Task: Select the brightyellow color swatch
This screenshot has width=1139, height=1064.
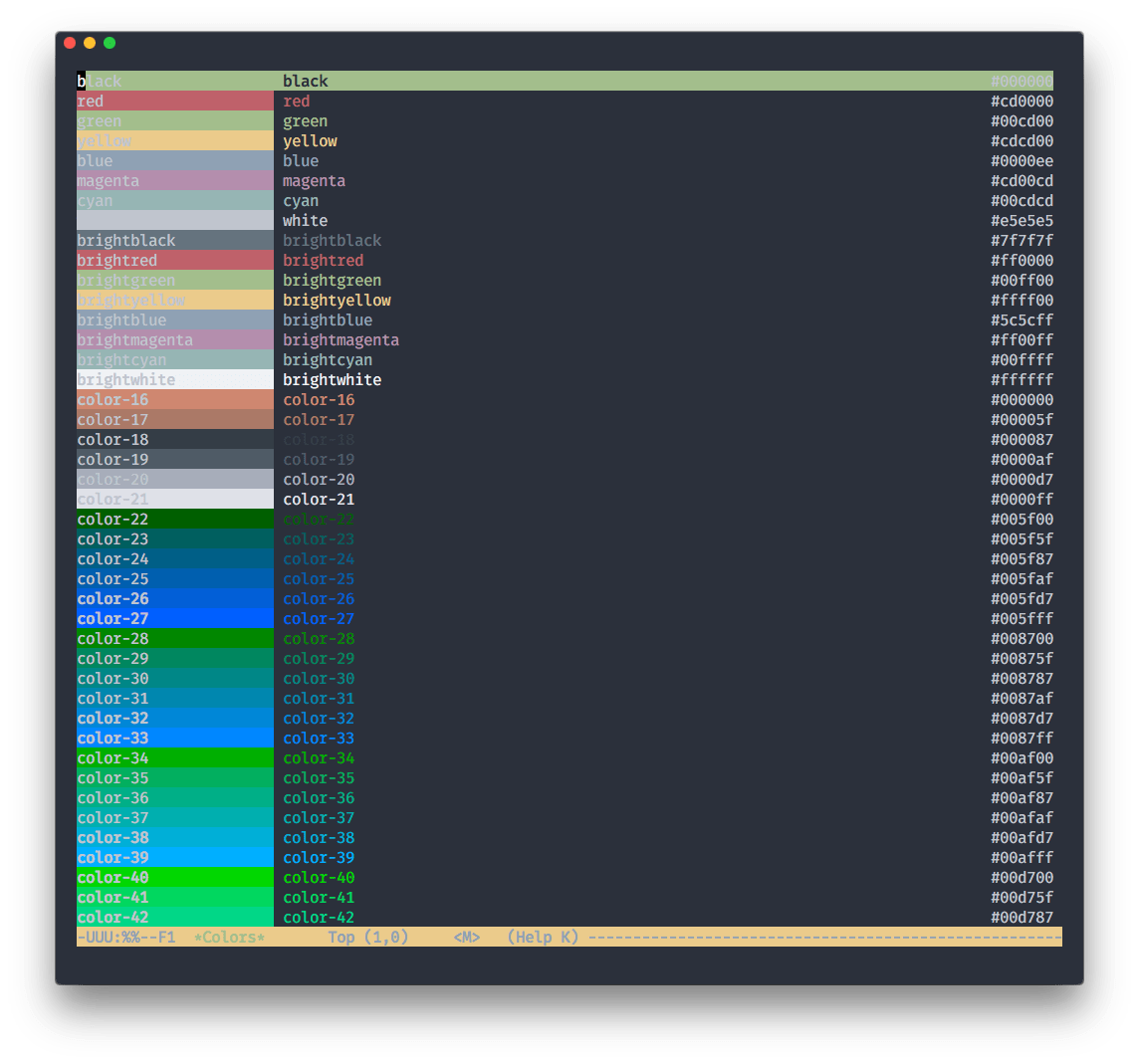Action: [174, 300]
